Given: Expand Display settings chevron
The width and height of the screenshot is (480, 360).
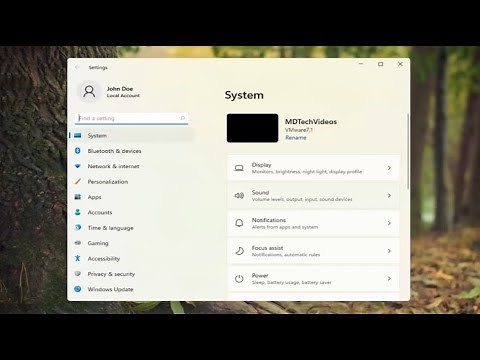Looking at the screenshot, I should pos(389,168).
